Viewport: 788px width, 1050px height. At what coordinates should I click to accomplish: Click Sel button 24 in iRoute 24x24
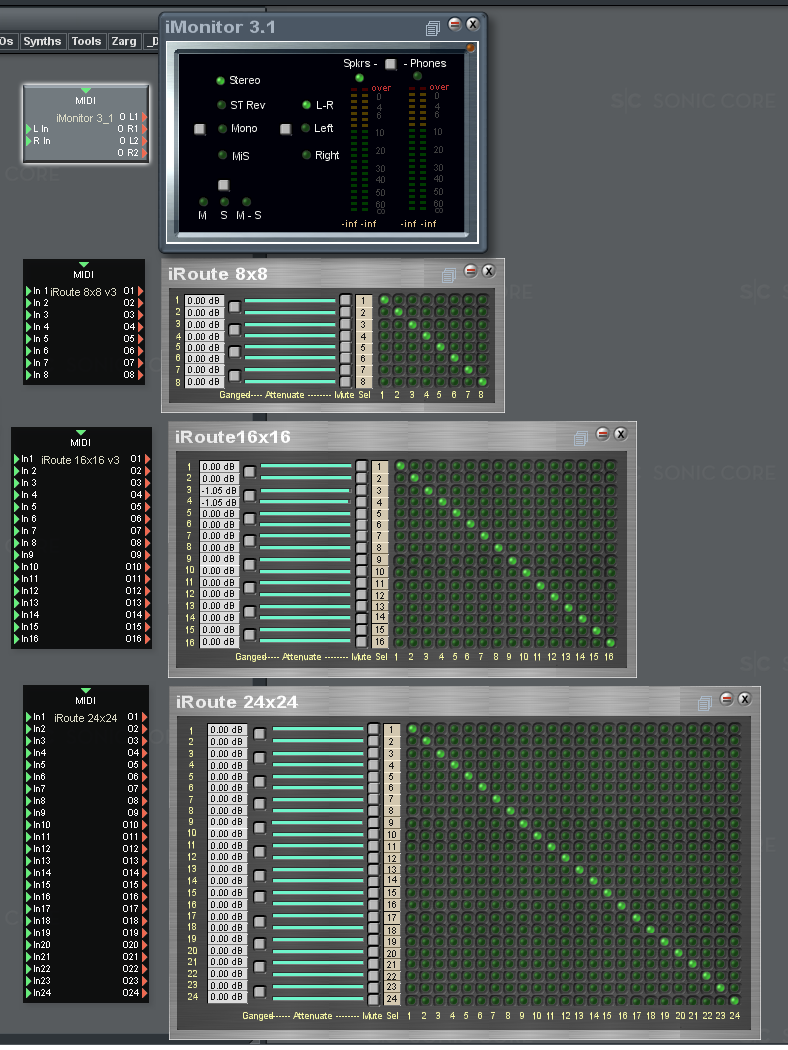click(392, 998)
